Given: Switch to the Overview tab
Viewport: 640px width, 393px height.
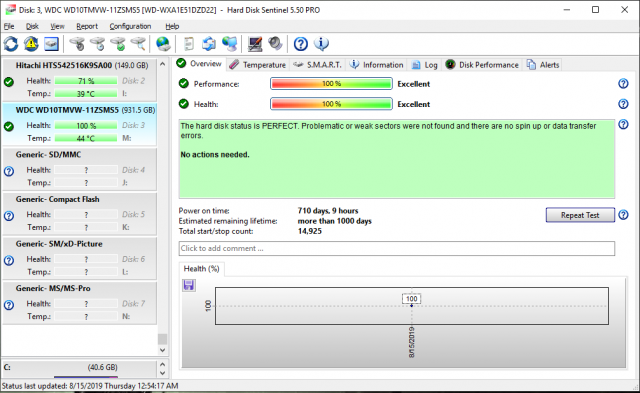Looking at the screenshot, I should coord(200,64).
